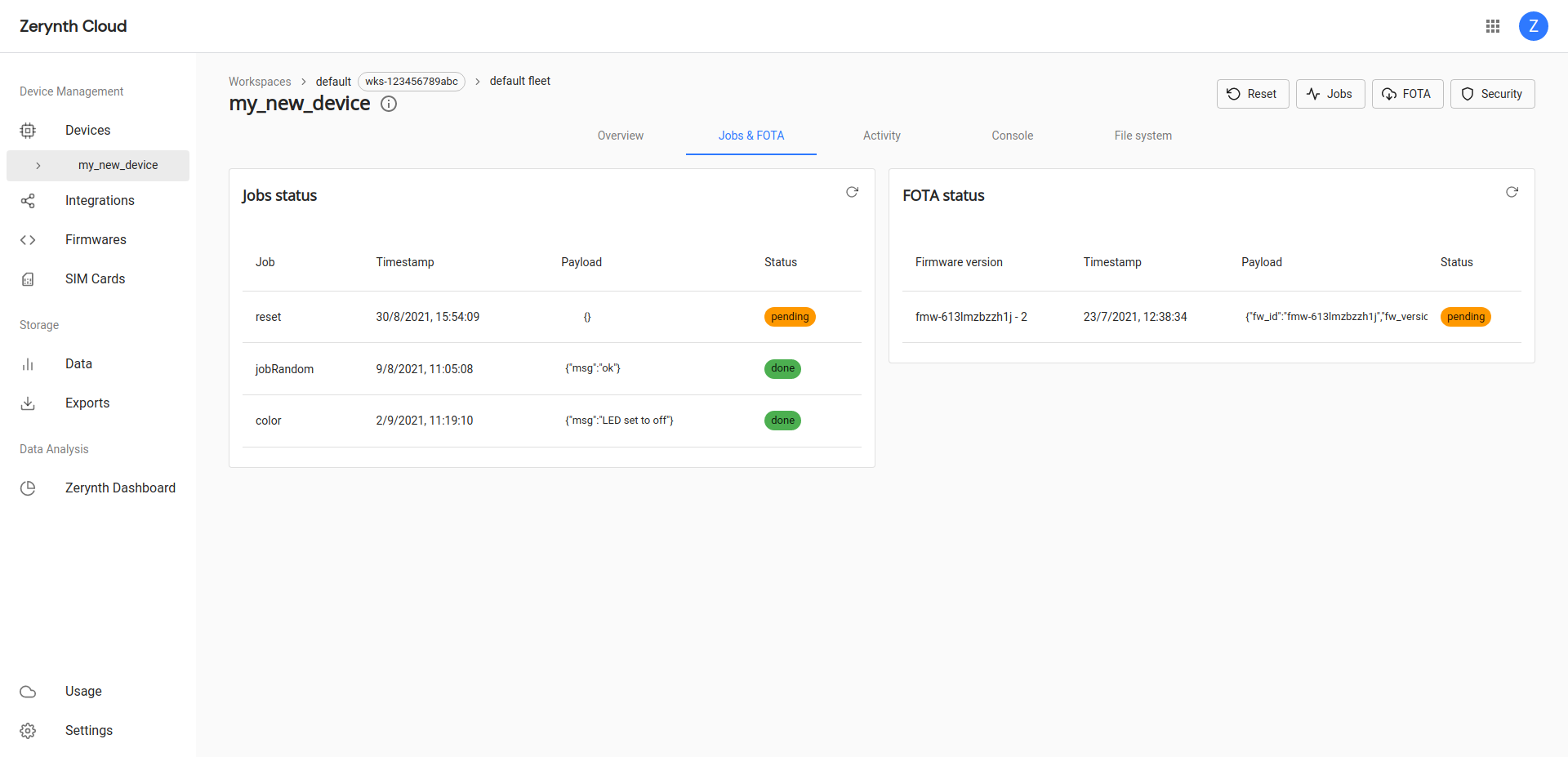1568x757 pixels.
Task: Refresh the Jobs status panel
Action: pos(852,192)
